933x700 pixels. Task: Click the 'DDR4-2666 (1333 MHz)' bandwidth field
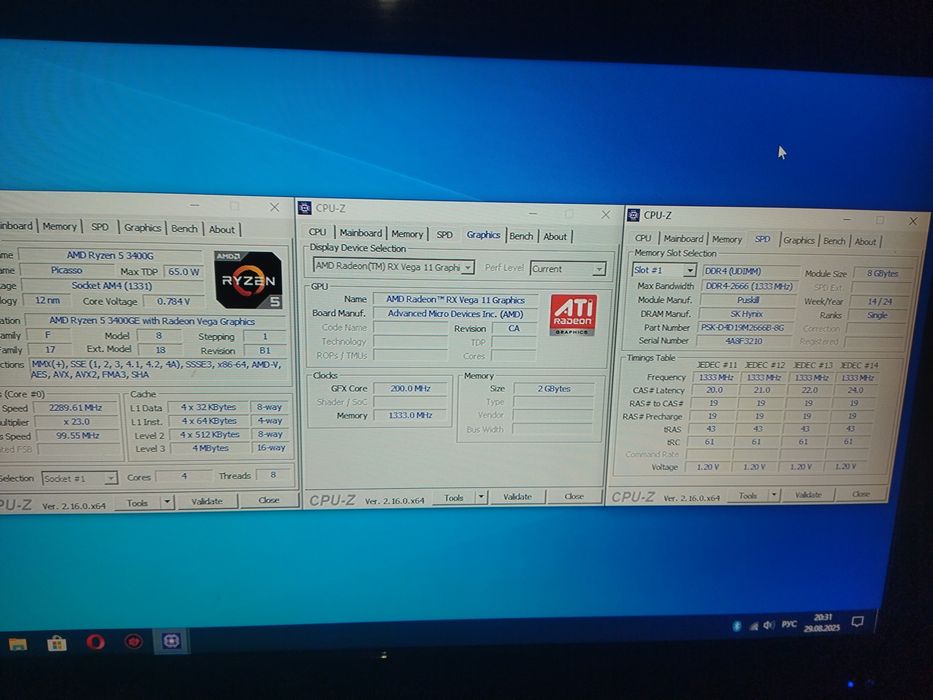(749, 286)
